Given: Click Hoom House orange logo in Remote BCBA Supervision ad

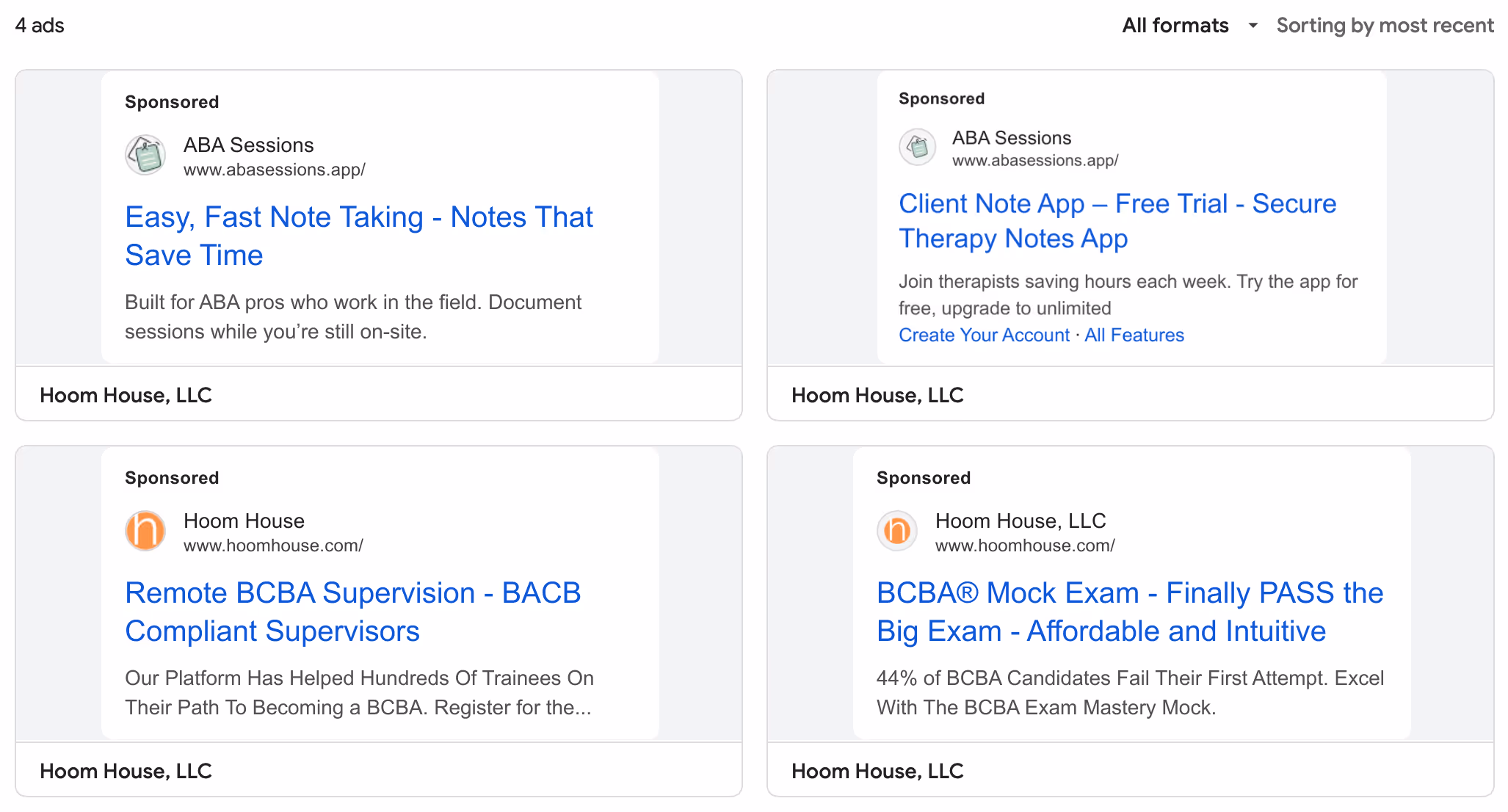Looking at the screenshot, I should [145, 531].
